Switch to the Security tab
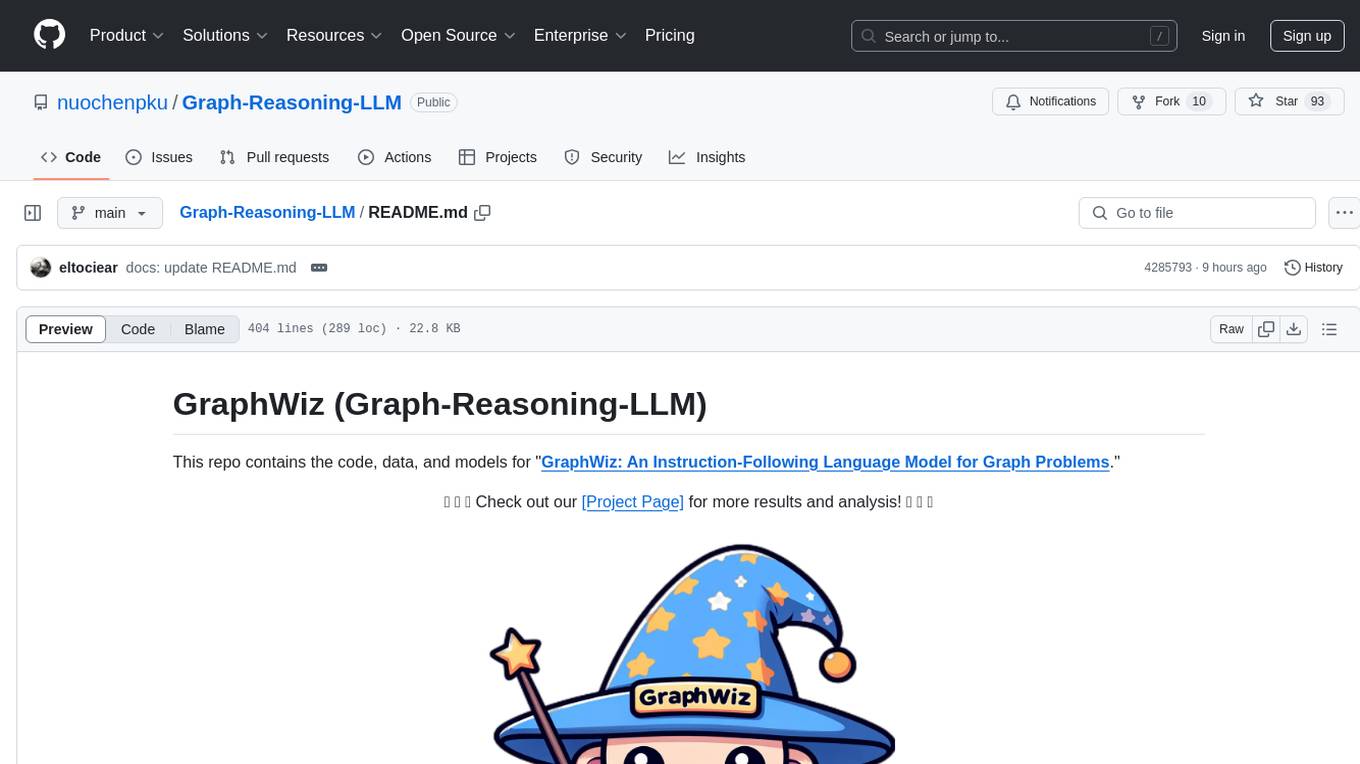 603,157
